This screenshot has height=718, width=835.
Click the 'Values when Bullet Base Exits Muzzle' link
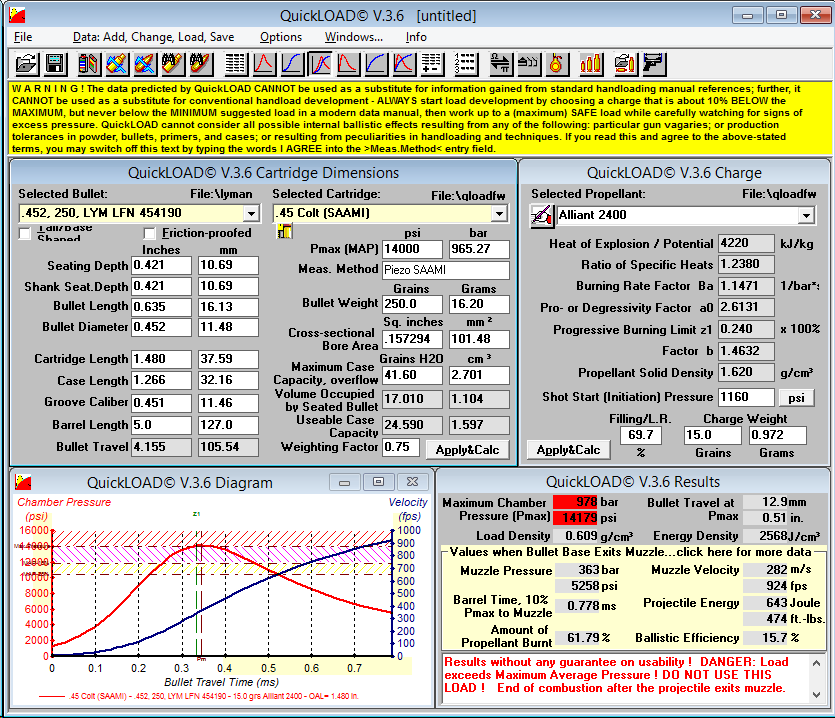point(631,552)
